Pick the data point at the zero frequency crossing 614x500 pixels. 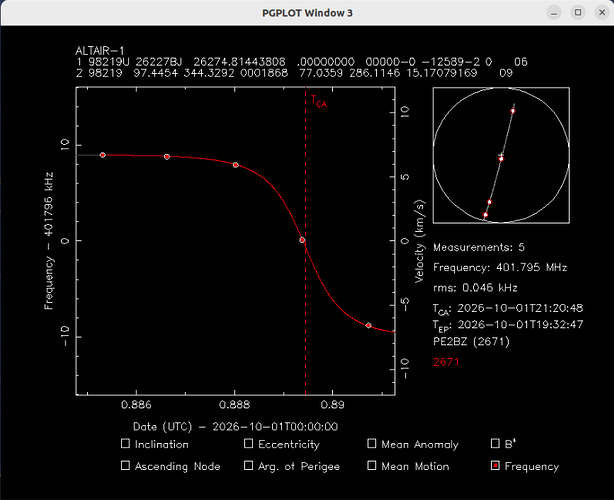302,240
